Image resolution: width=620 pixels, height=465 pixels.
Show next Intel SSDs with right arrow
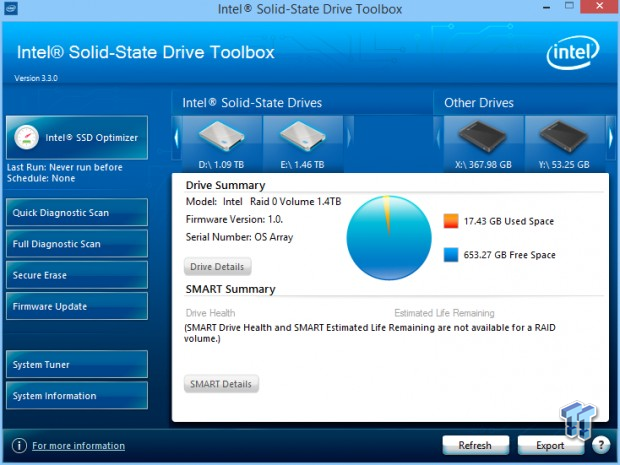click(349, 138)
